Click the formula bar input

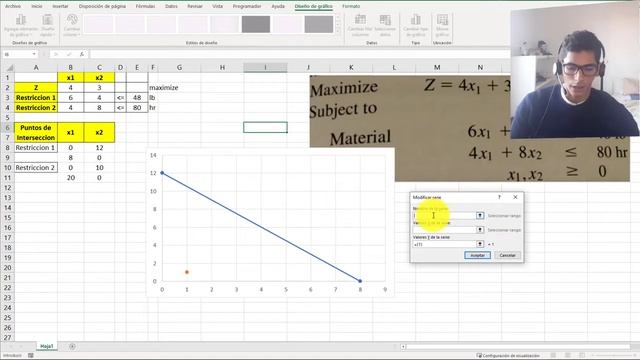(x=300, y=54)
